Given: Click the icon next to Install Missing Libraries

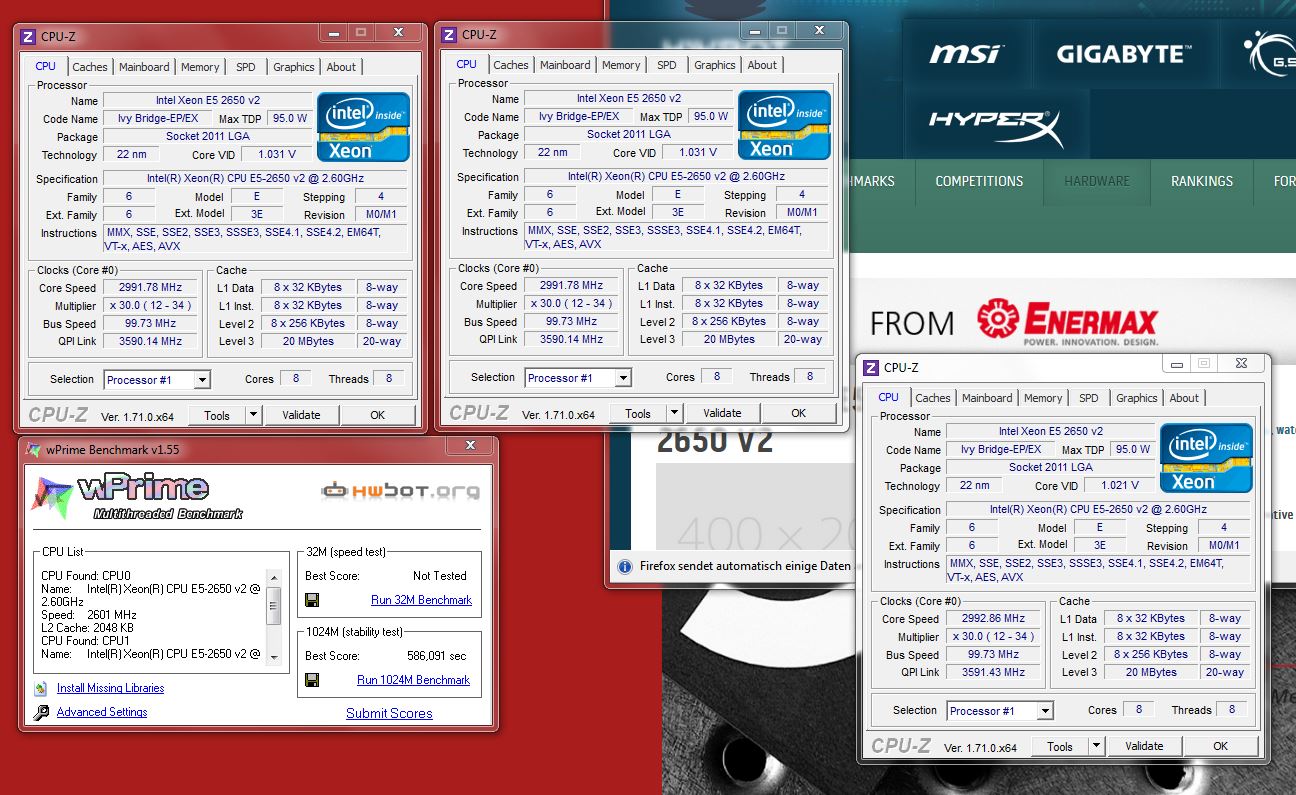Looking at the screenshot, I should tap(41, 688).
